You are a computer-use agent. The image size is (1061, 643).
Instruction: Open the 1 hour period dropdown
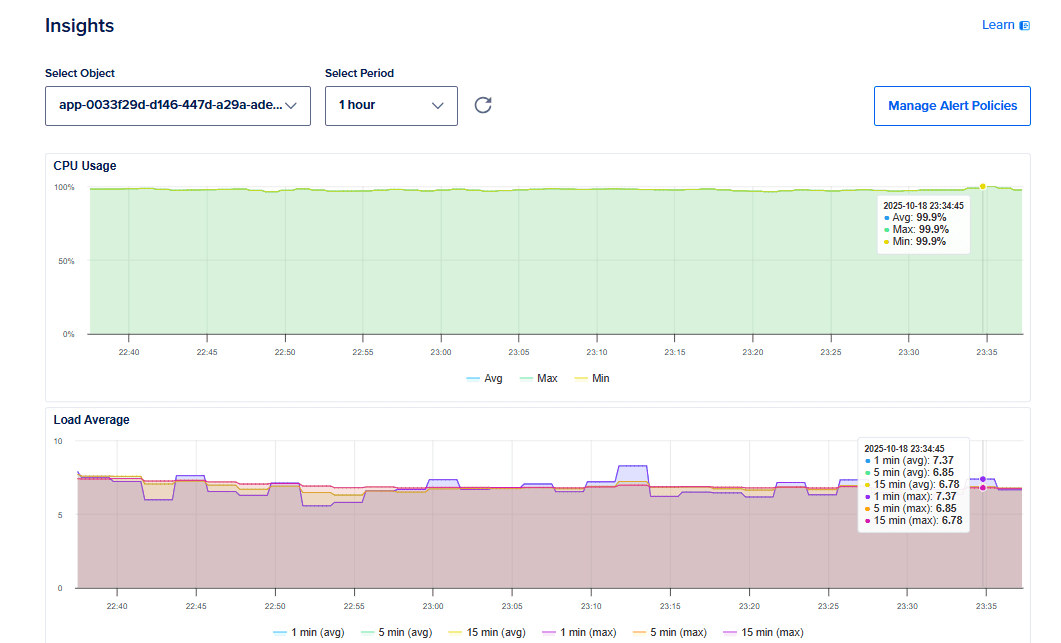click(x=391, y=106)
